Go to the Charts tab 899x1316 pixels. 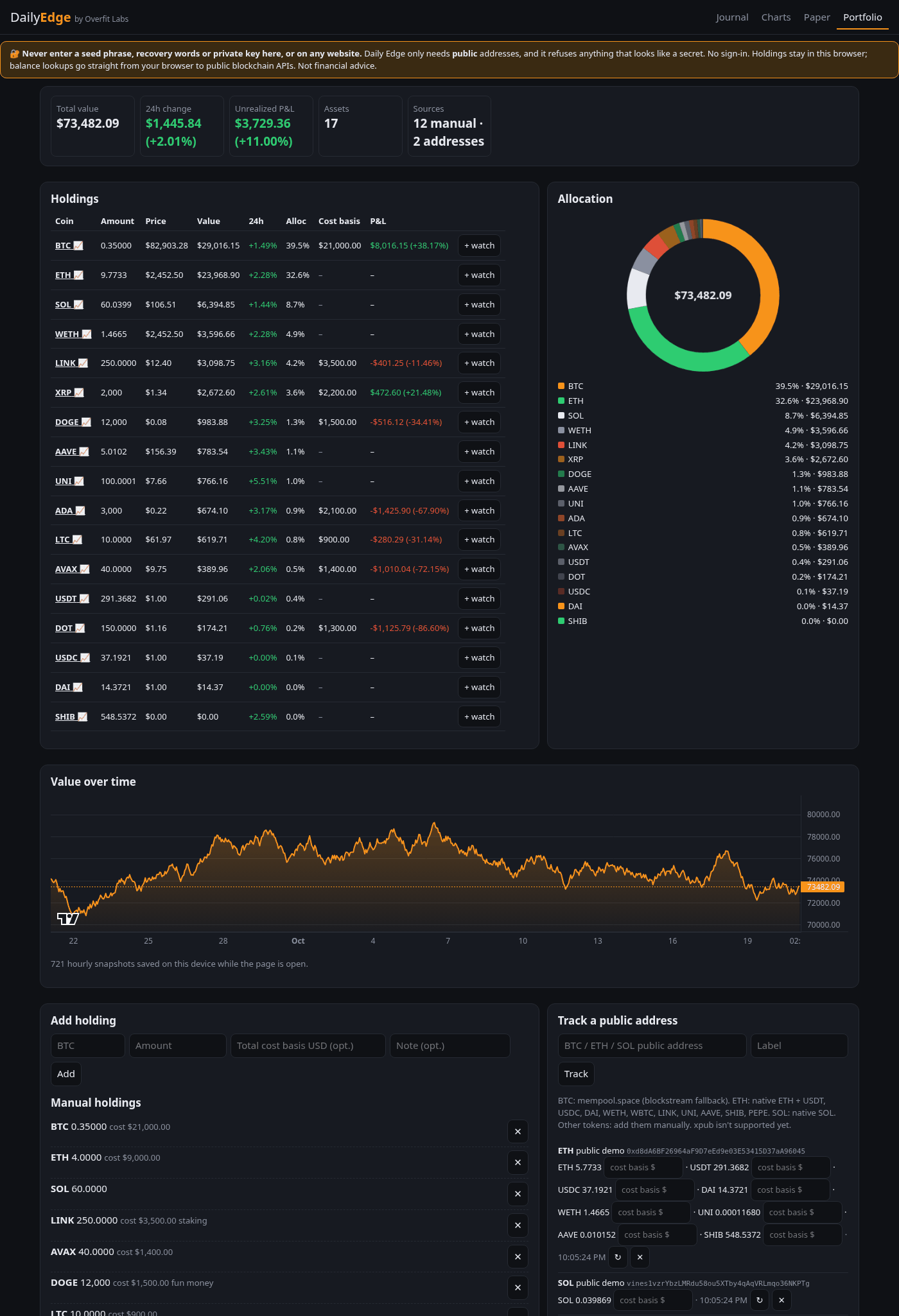(776, 17)
